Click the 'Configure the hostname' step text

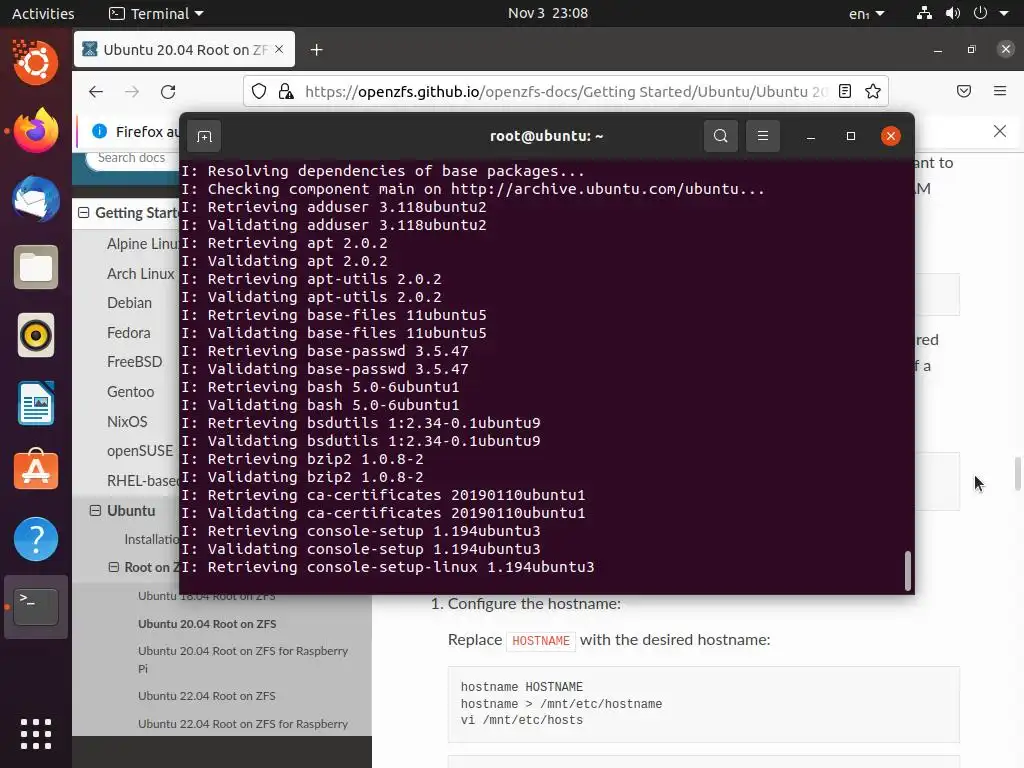coord(534,603)
